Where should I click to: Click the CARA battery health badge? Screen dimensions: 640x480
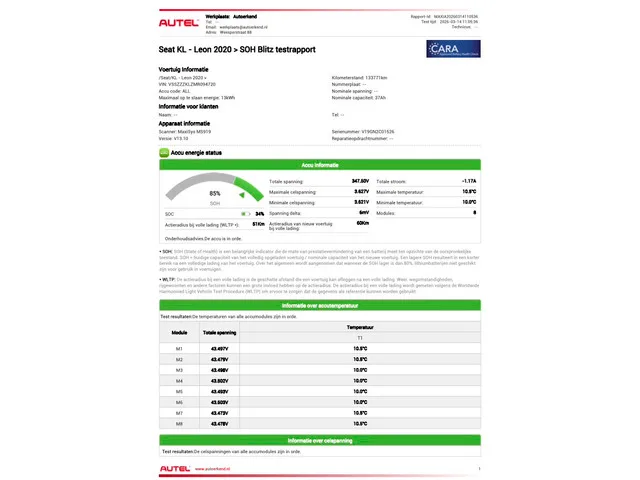coord(452,51)
